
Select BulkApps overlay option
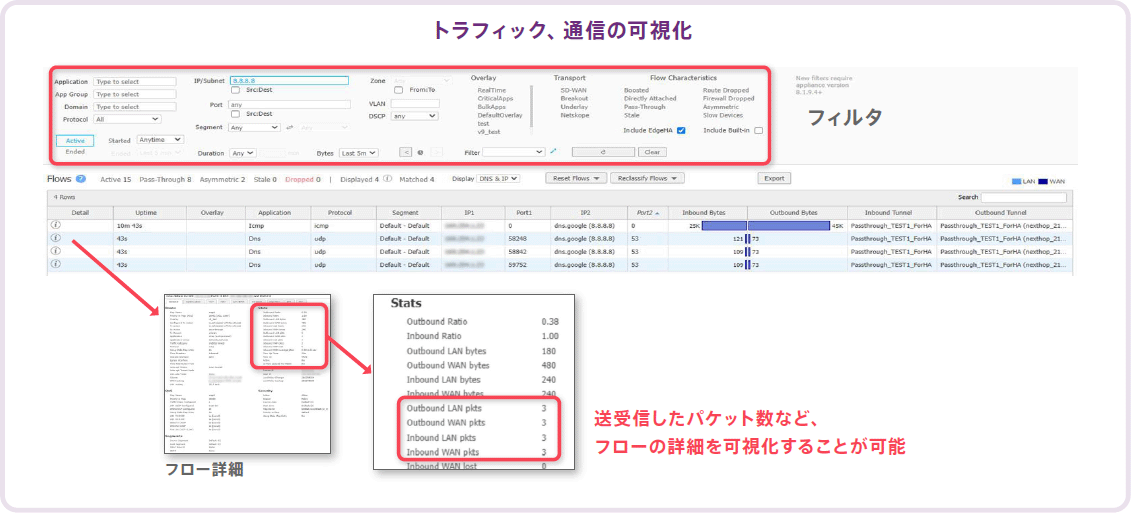click(x=491, y=107)
